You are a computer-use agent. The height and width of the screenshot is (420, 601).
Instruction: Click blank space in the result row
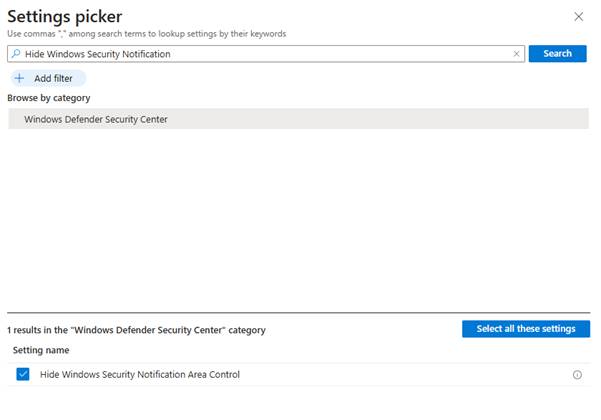point(400,375)
